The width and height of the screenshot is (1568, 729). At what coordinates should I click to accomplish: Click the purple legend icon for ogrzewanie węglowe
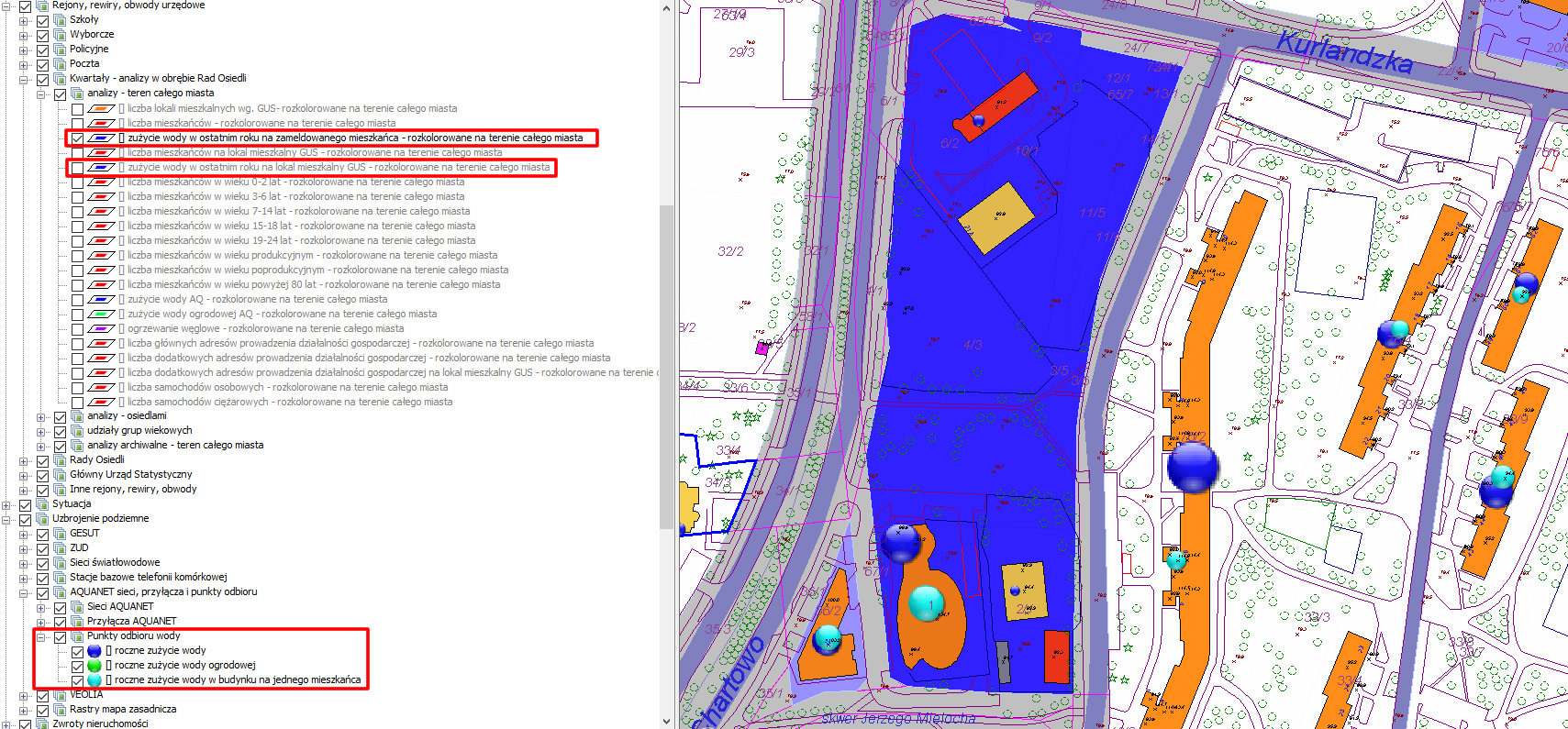click(101, 329)
